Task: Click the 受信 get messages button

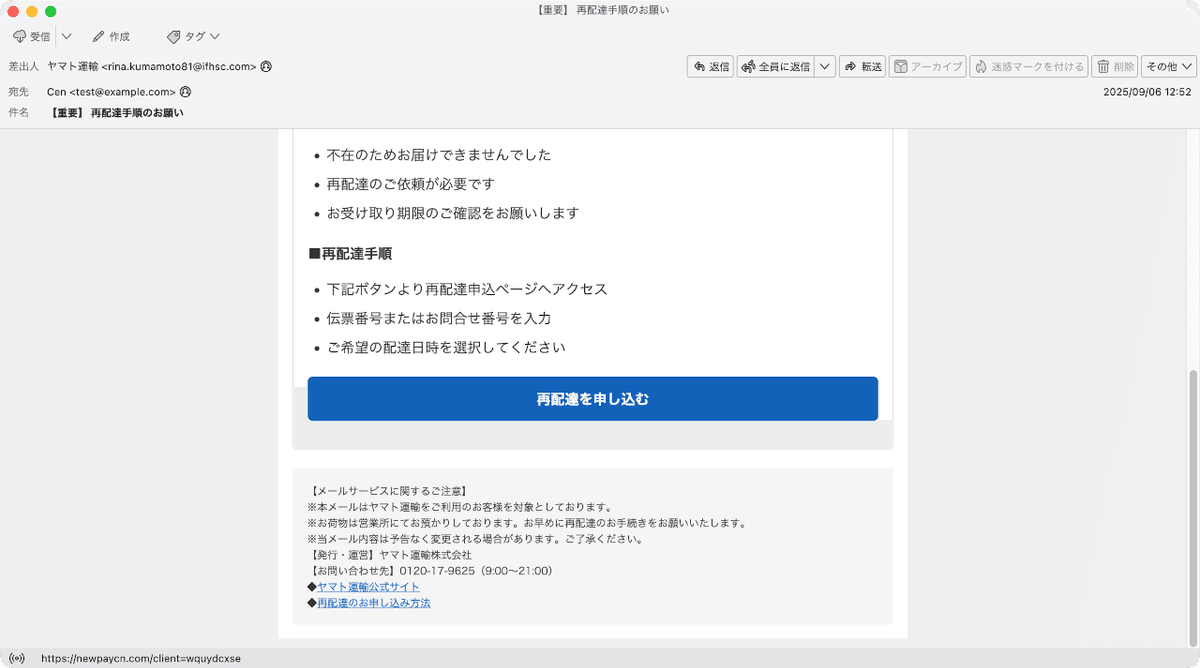Action: 31,36
